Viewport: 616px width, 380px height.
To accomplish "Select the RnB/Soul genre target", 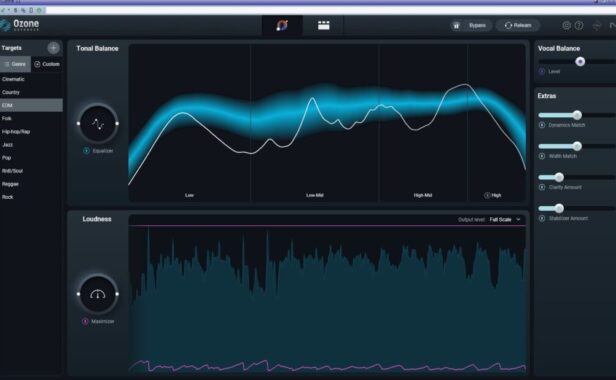I will [31, 171].
